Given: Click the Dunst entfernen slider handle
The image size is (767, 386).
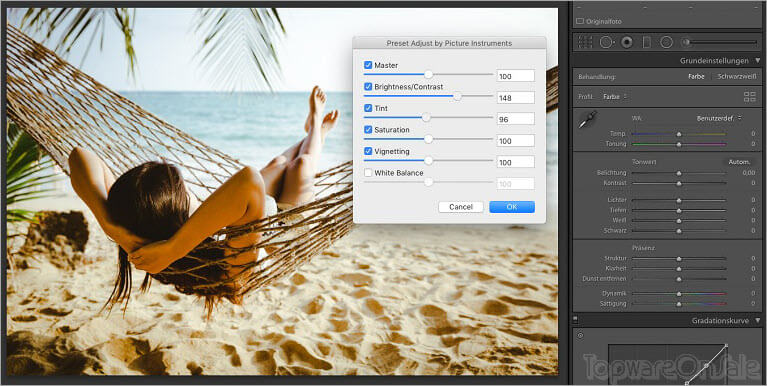Looking at the screenshot, I should (x=679, y=279).
